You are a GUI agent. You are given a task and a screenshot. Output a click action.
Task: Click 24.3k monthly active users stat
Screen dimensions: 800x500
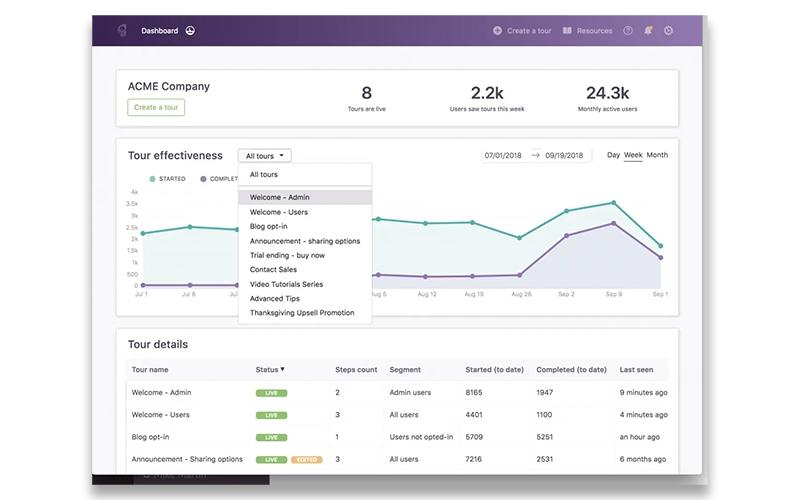(x=608, y=98)
